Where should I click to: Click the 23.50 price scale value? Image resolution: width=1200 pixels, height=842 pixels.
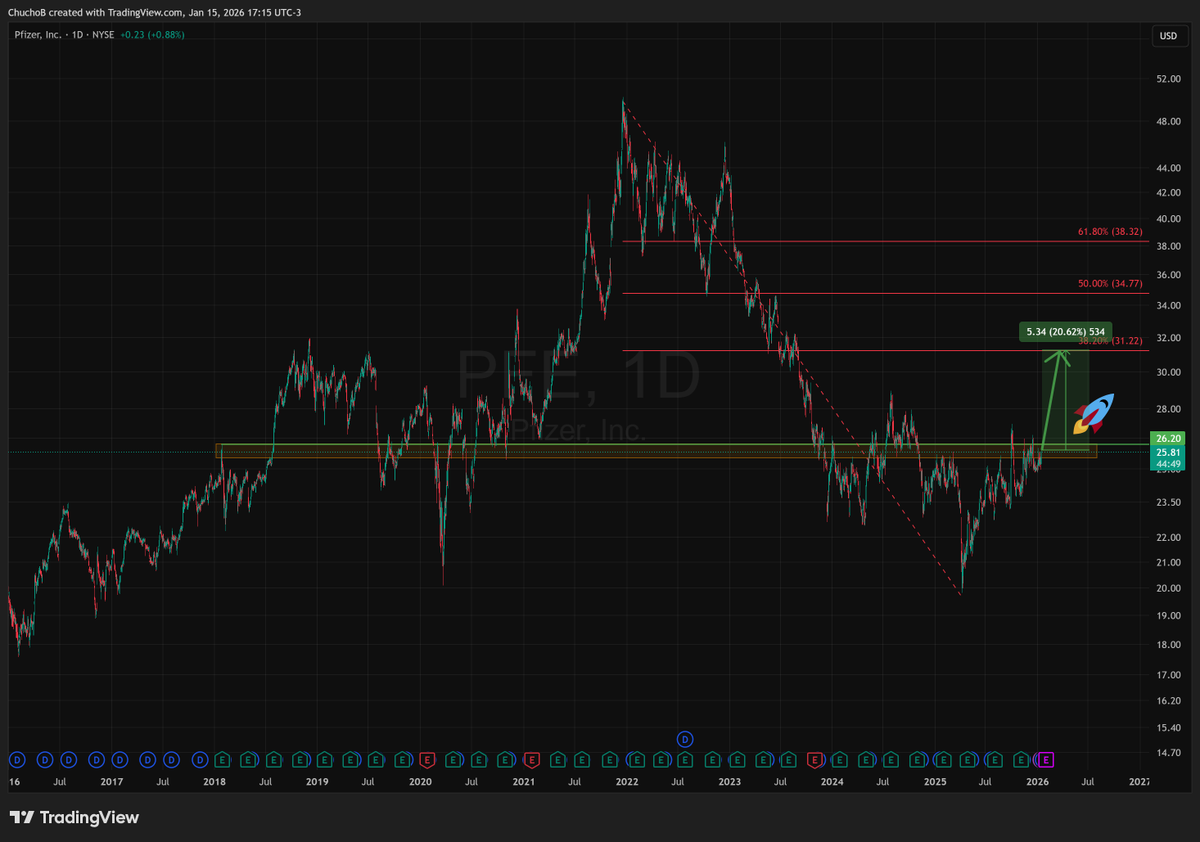tap(1168, 503)
